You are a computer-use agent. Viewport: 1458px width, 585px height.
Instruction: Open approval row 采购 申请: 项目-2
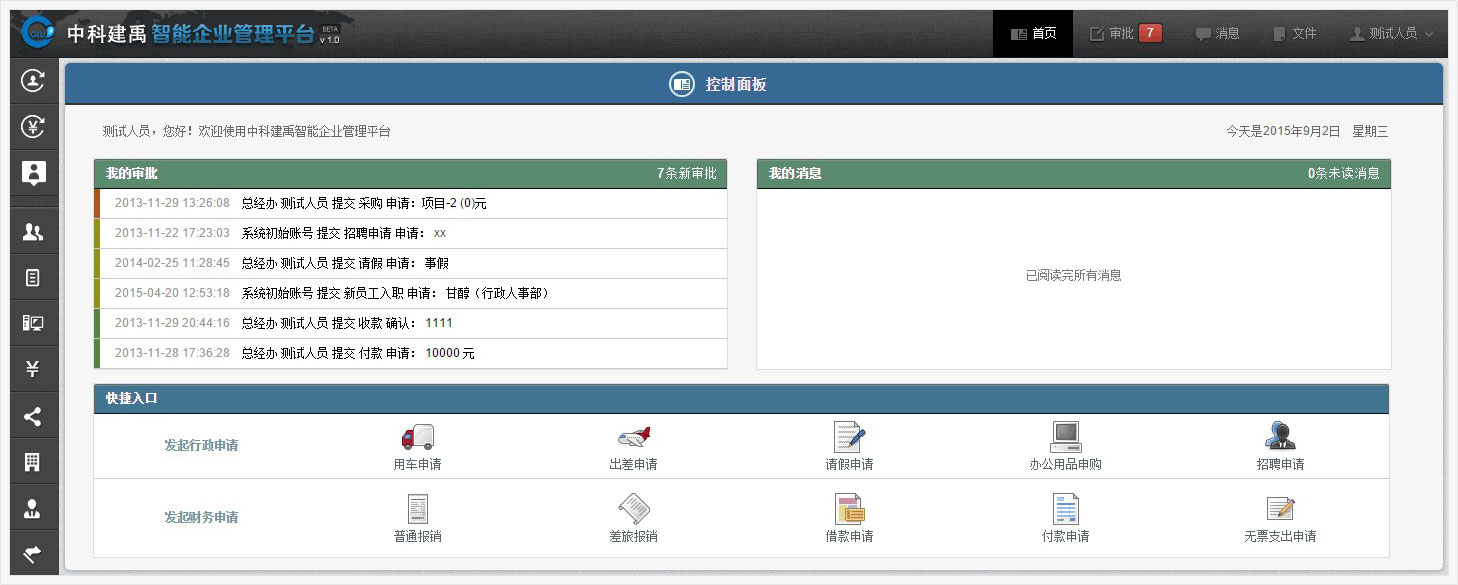(411, 203)
